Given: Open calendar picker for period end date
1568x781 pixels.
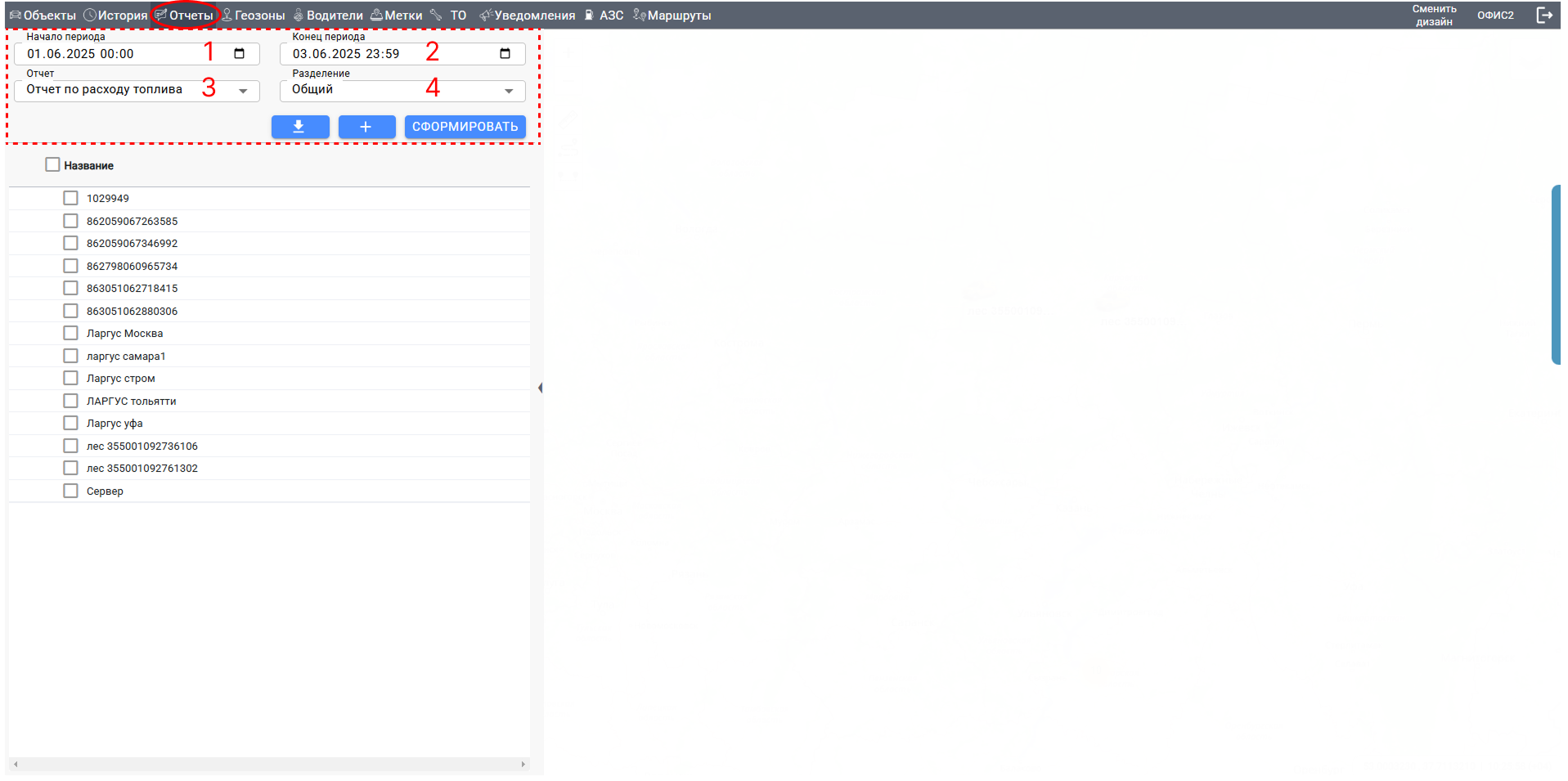Looking at the screenshot, I should [x=505, y=54].
